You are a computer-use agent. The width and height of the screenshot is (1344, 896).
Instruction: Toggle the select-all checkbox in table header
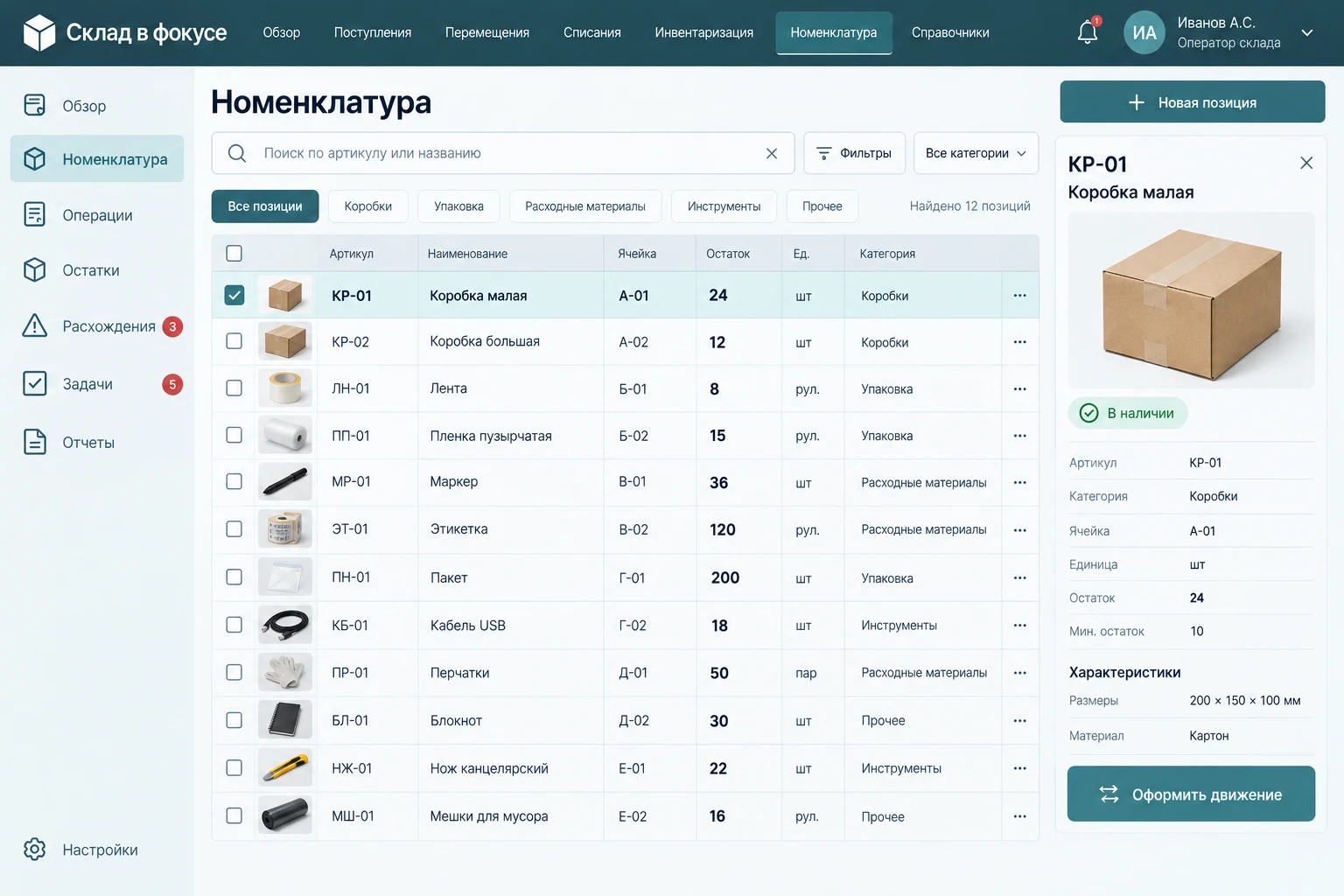[x=234, y=253]
